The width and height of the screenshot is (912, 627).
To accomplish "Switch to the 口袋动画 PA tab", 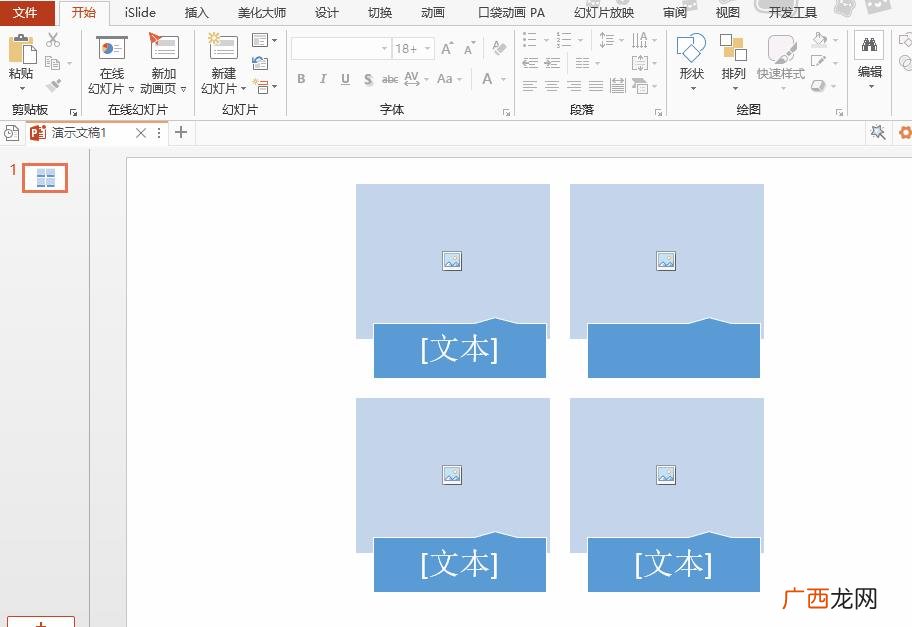I will click(511, 12).
